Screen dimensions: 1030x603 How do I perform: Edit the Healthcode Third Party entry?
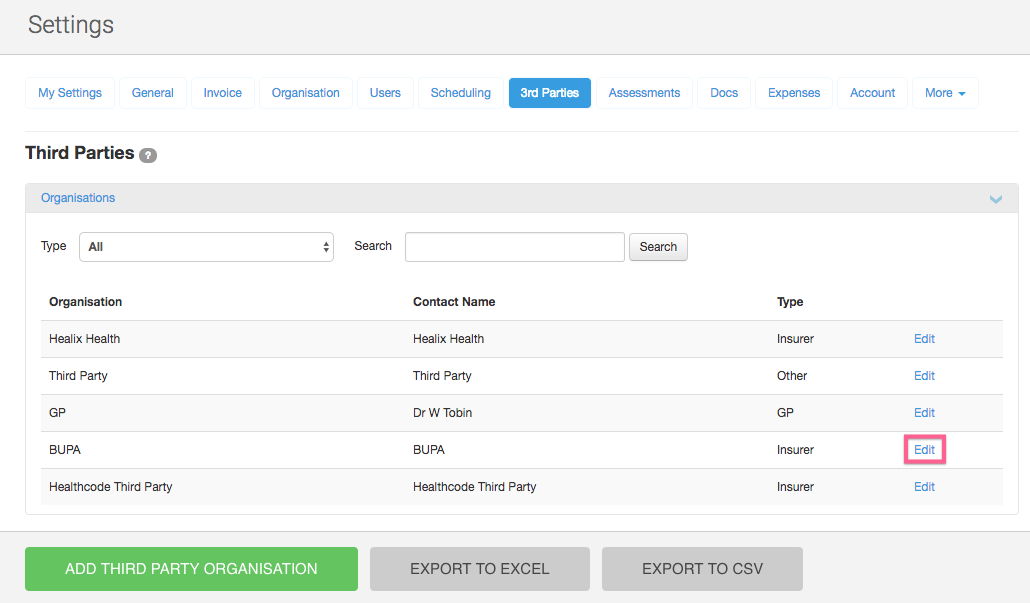(x=924, y=487)
